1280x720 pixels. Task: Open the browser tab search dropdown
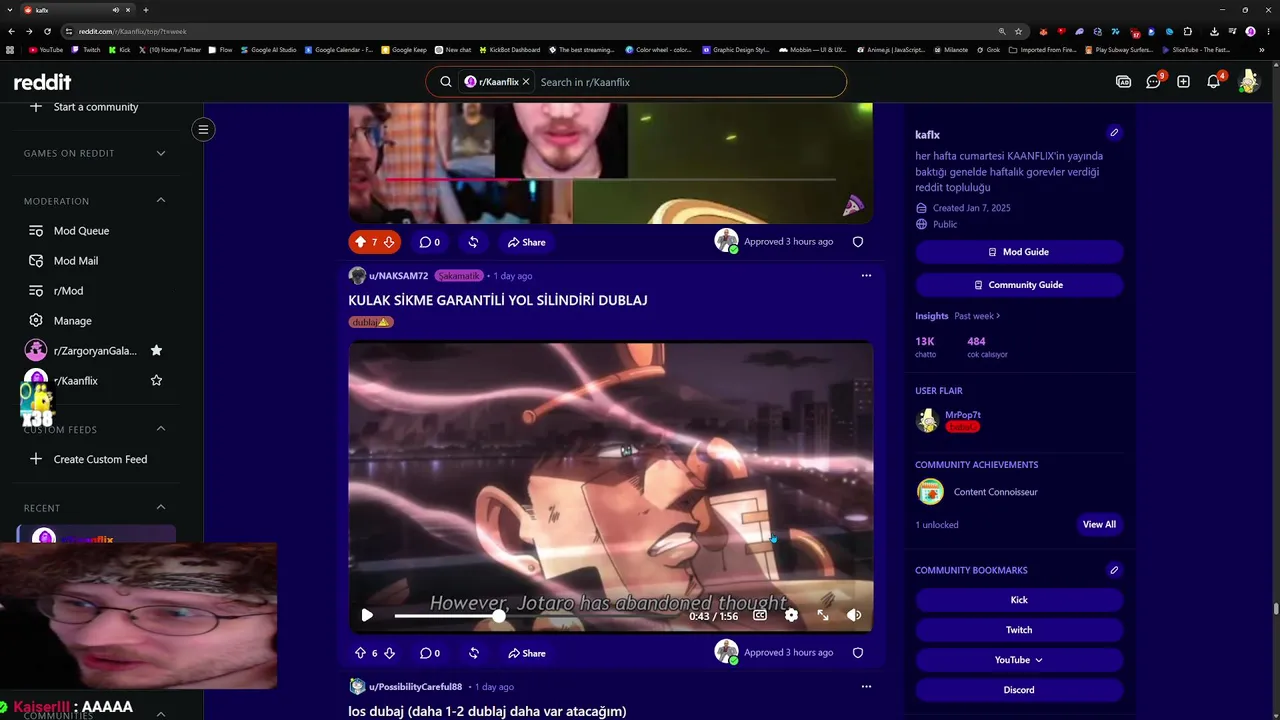click(x=12, y=10)
